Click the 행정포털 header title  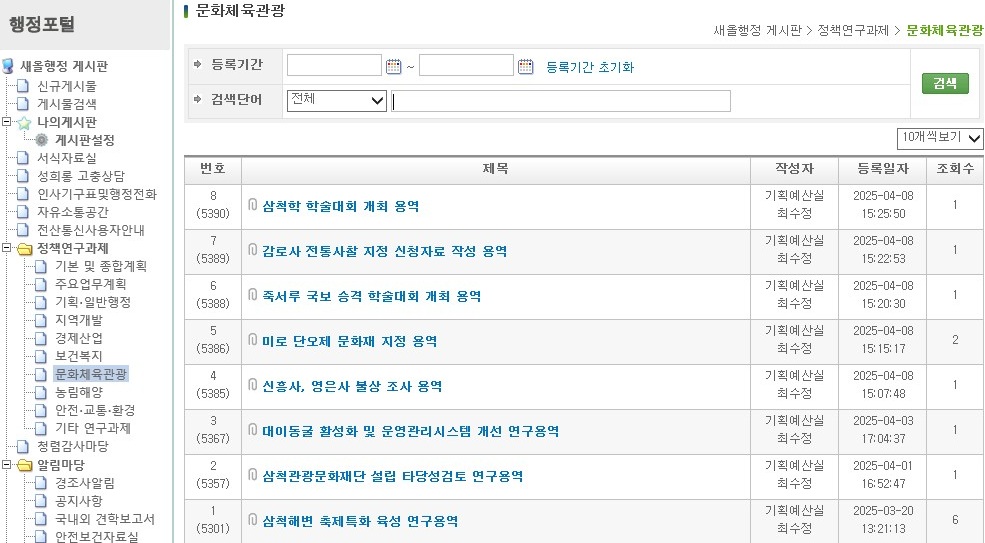tap(42, 24)
